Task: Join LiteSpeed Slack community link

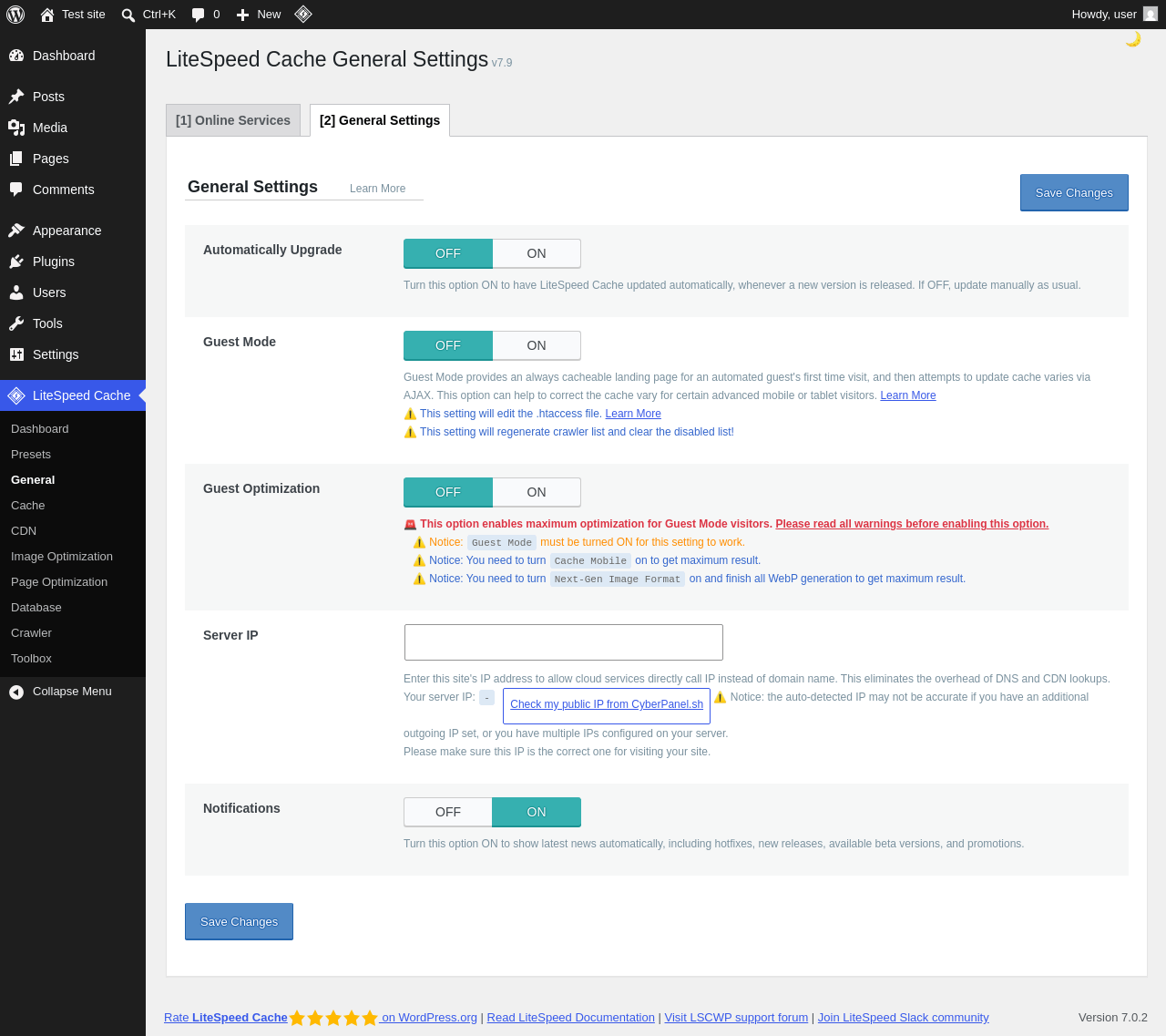Action: point(904,1018)
